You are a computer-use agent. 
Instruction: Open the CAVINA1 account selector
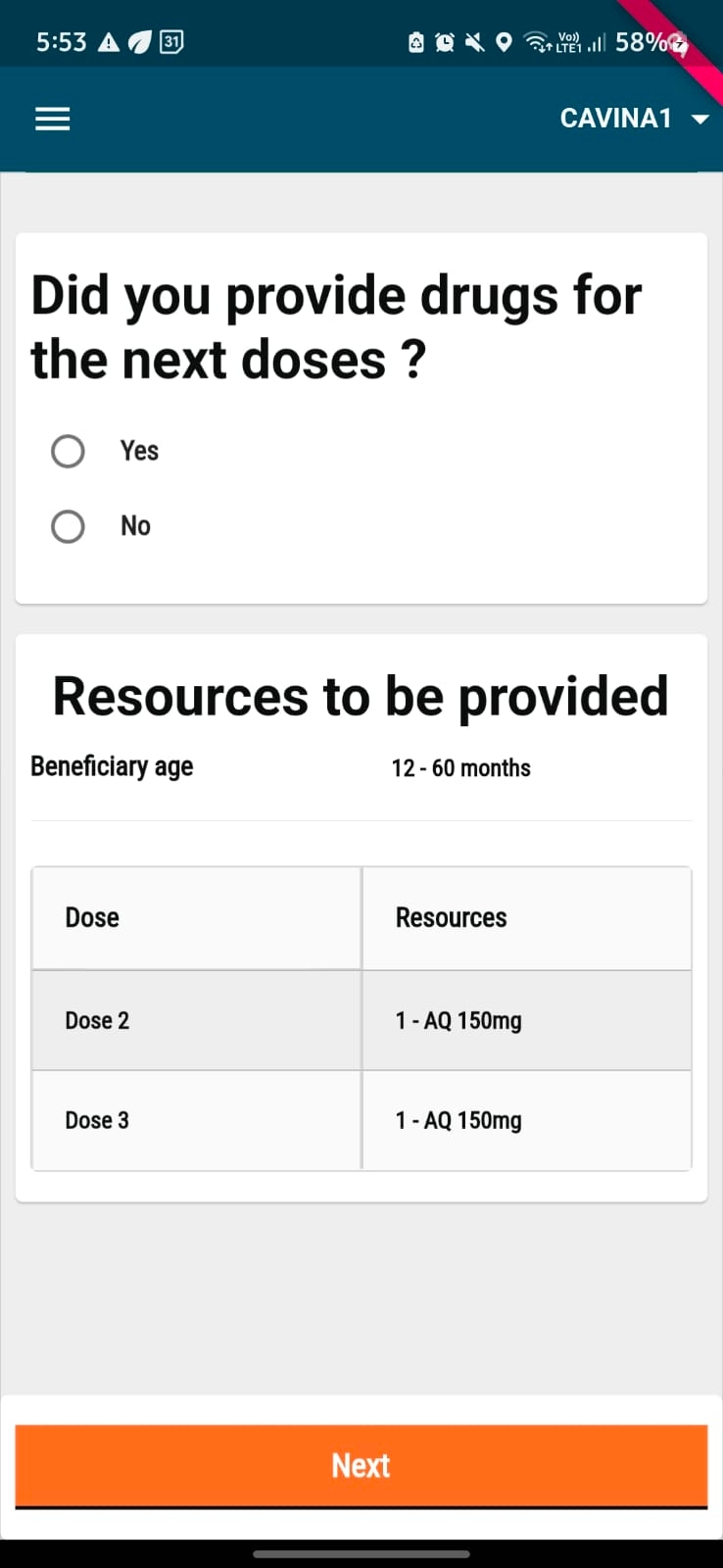tap(616, 119)
